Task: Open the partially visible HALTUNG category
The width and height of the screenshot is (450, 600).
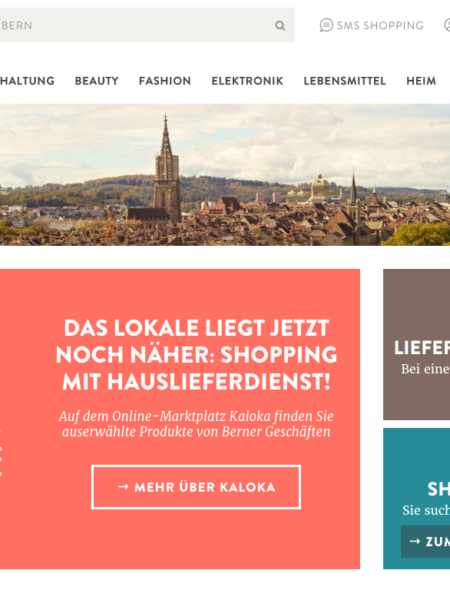Action: pyautogui.click(x=27, y=81)
